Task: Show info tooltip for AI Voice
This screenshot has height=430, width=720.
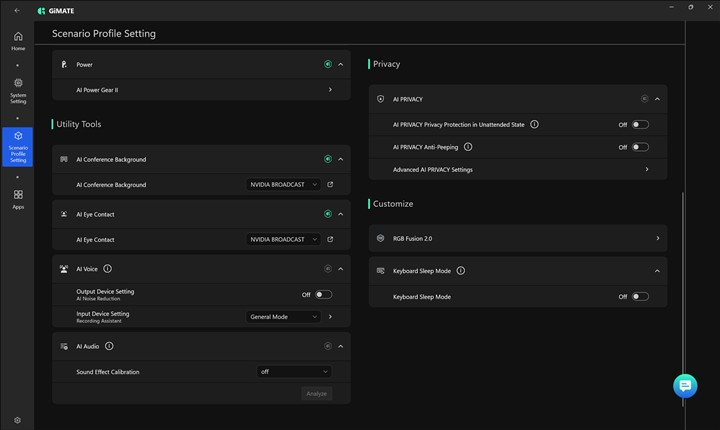Action: coord(107,269)
